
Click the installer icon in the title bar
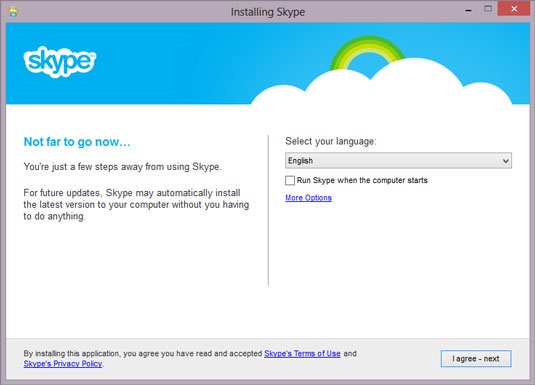(13, 12)
